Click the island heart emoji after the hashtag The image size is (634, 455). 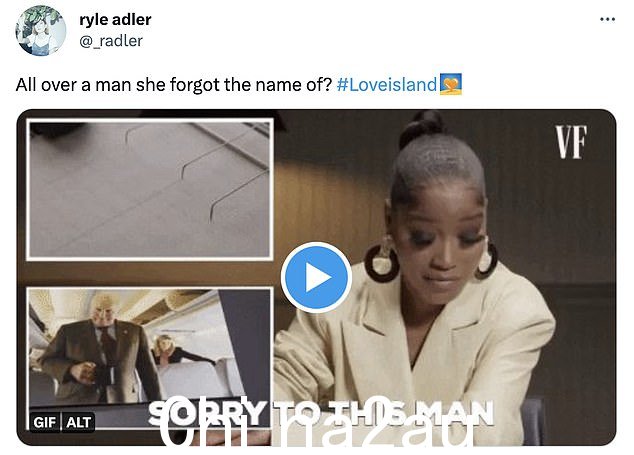pyautogui.click(x=450, y=84)
